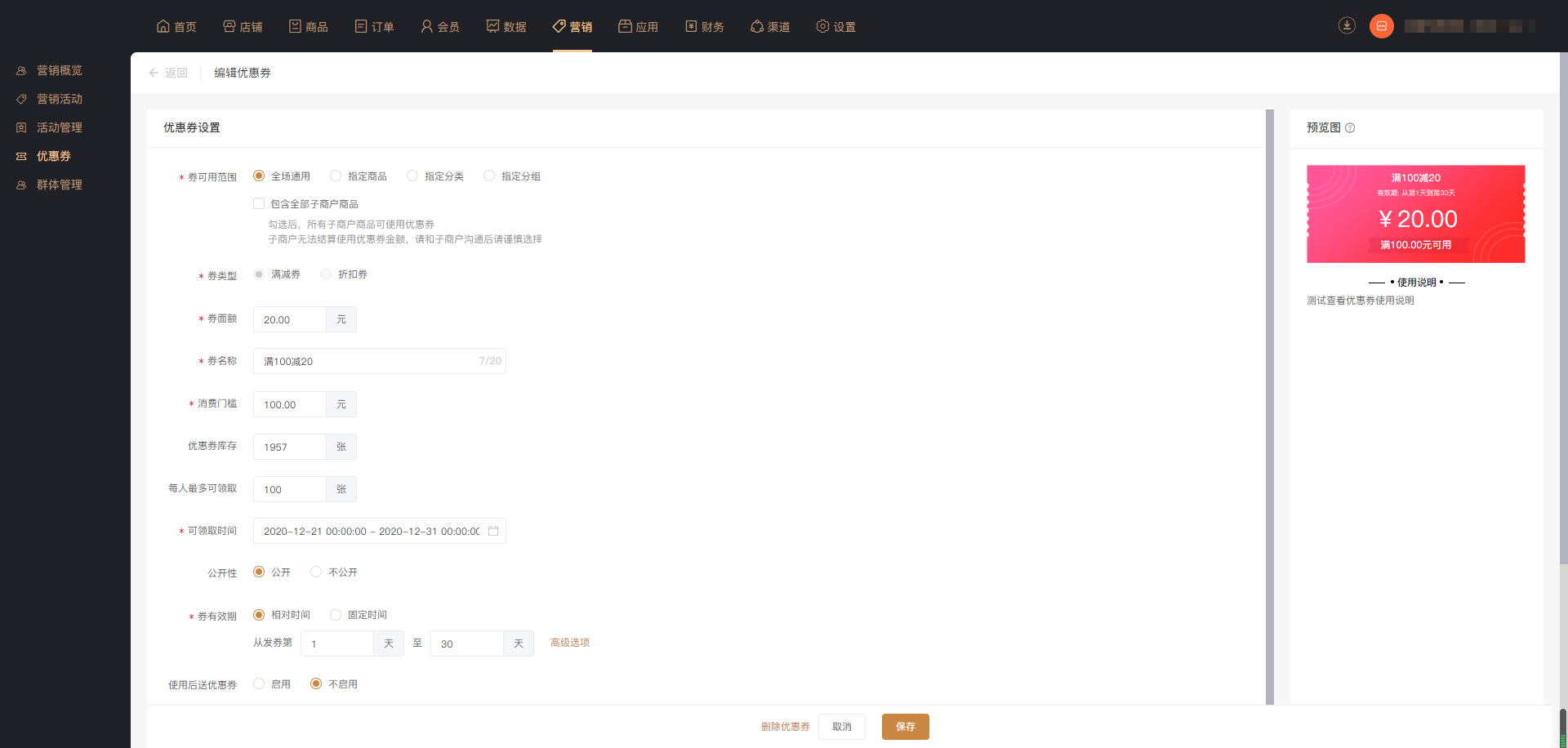1568x748 pixels.
Task: Click the download icon in top bar
Action: tap(1347, 25)
